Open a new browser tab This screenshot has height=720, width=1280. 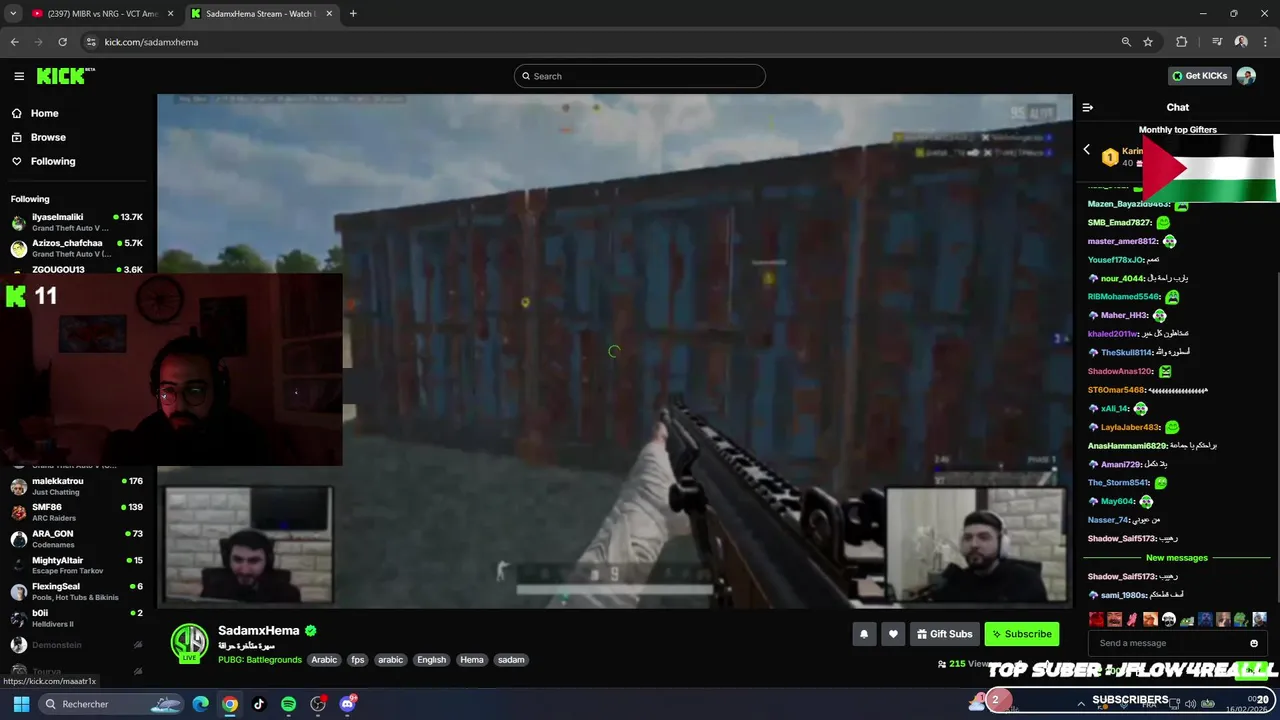tap(353, 14)
